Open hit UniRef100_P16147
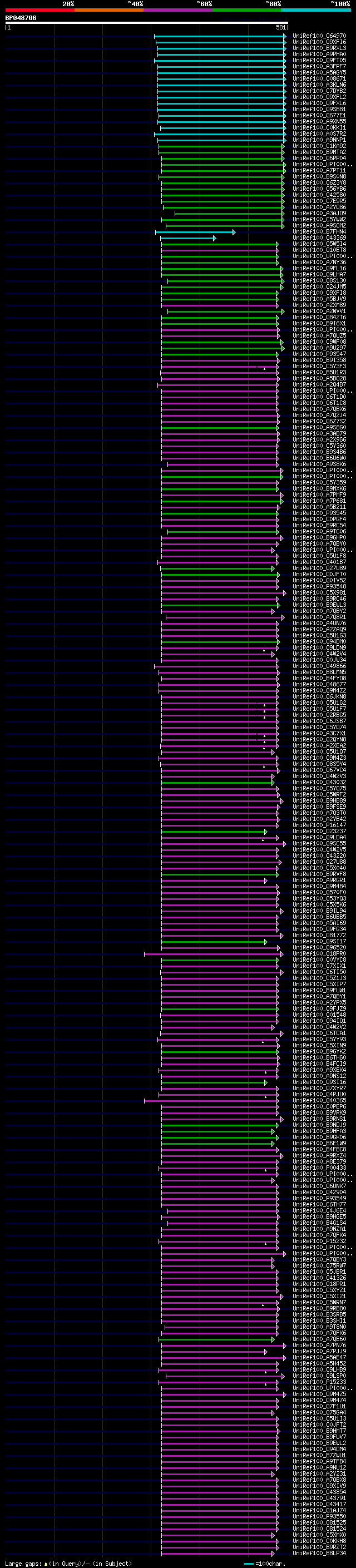Screen dimensions: 356x1568 point(319,825)
